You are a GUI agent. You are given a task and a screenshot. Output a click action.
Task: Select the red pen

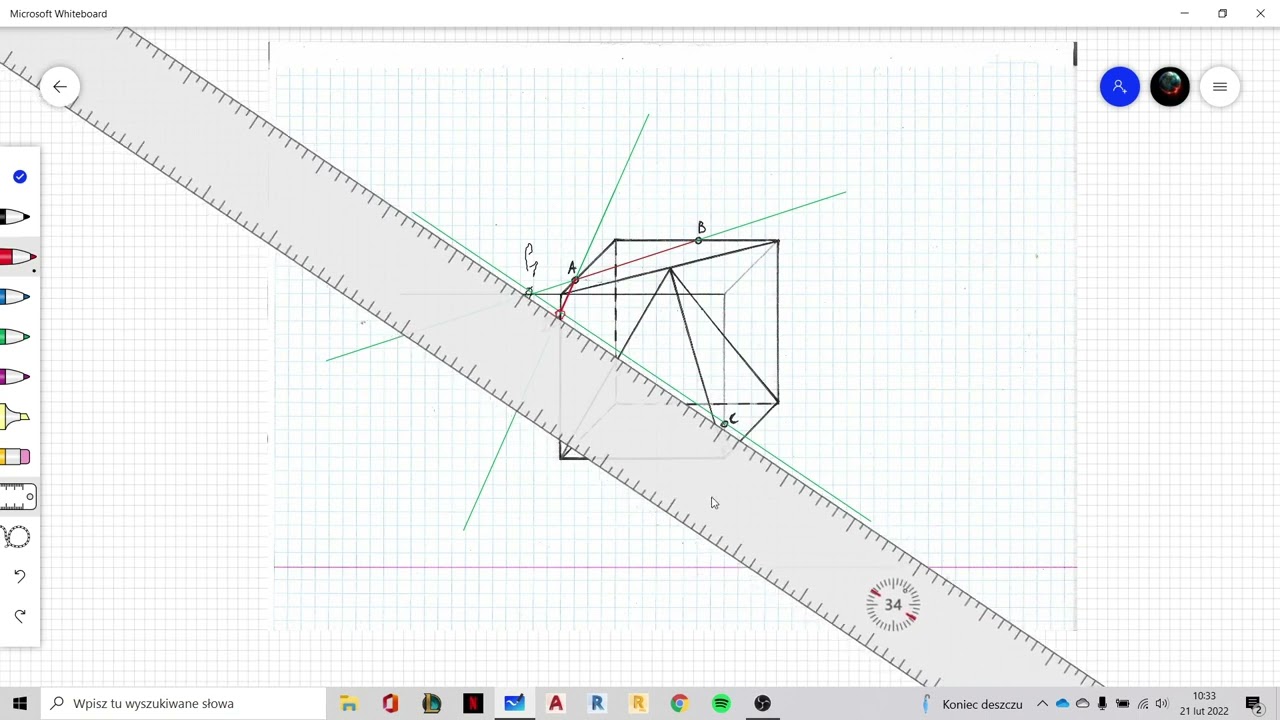pyautogui.click(x=18, y=257)
